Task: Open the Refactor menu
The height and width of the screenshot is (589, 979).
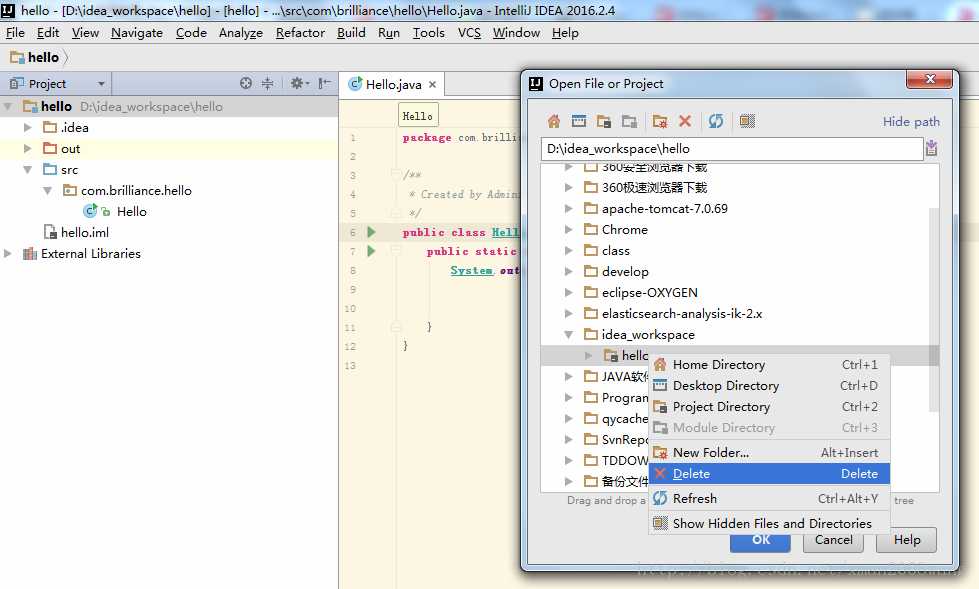Action: click(300, 32)
